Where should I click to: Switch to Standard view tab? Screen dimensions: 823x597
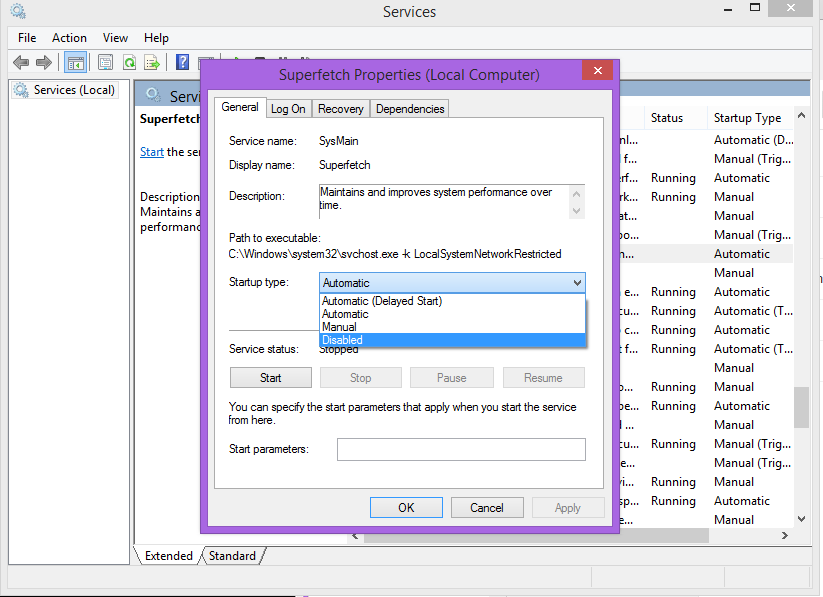[x=232, y=556]
